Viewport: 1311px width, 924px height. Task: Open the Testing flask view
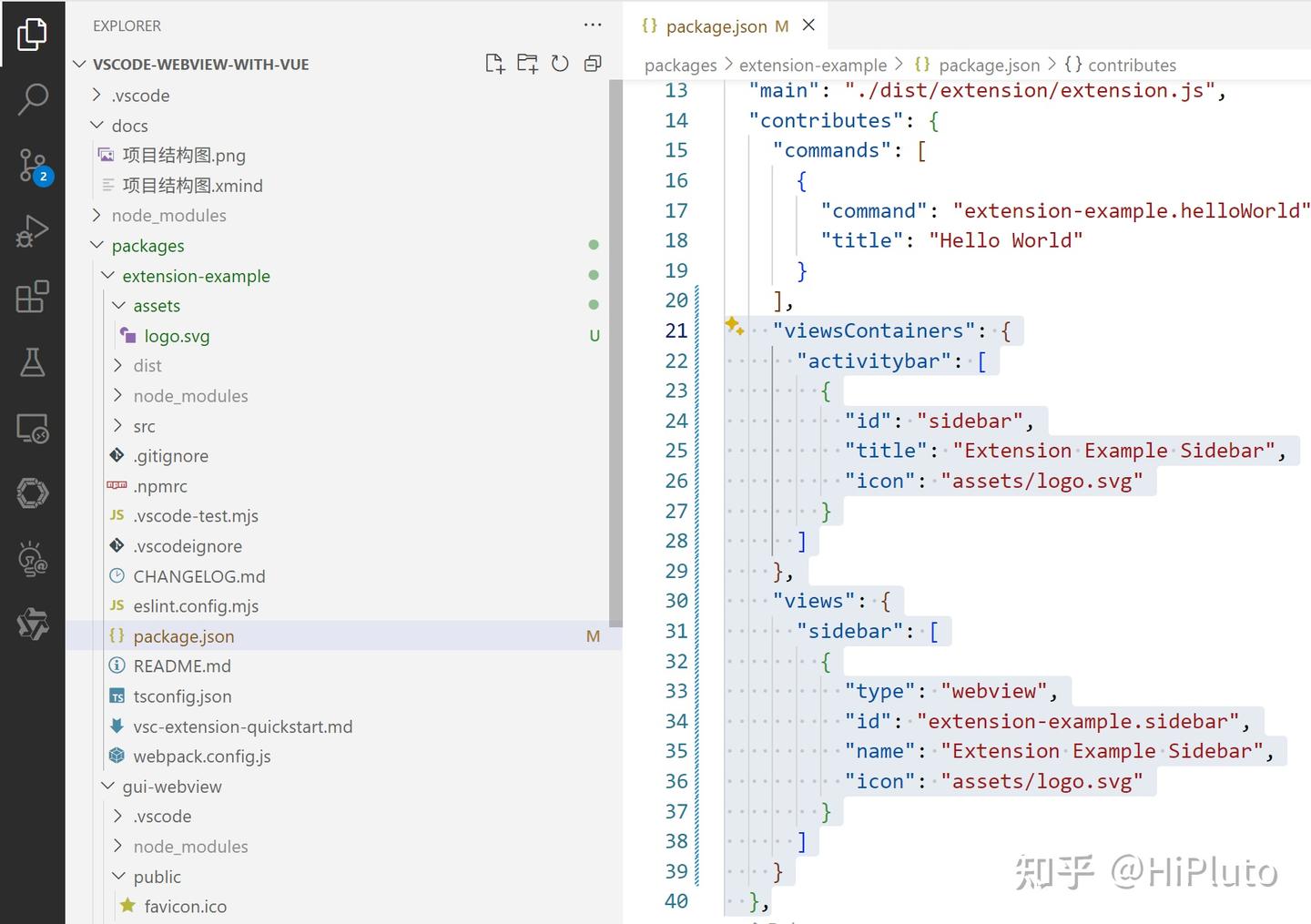(32, 362)
